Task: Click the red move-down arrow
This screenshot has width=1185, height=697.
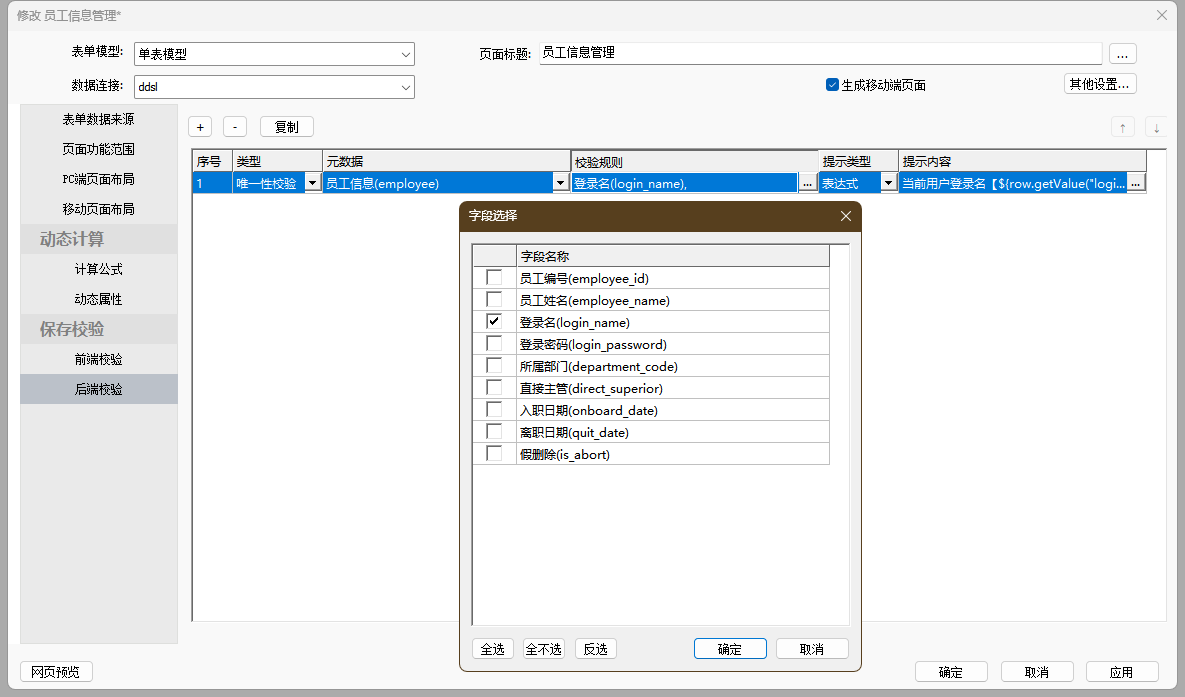Action: 1156,127
